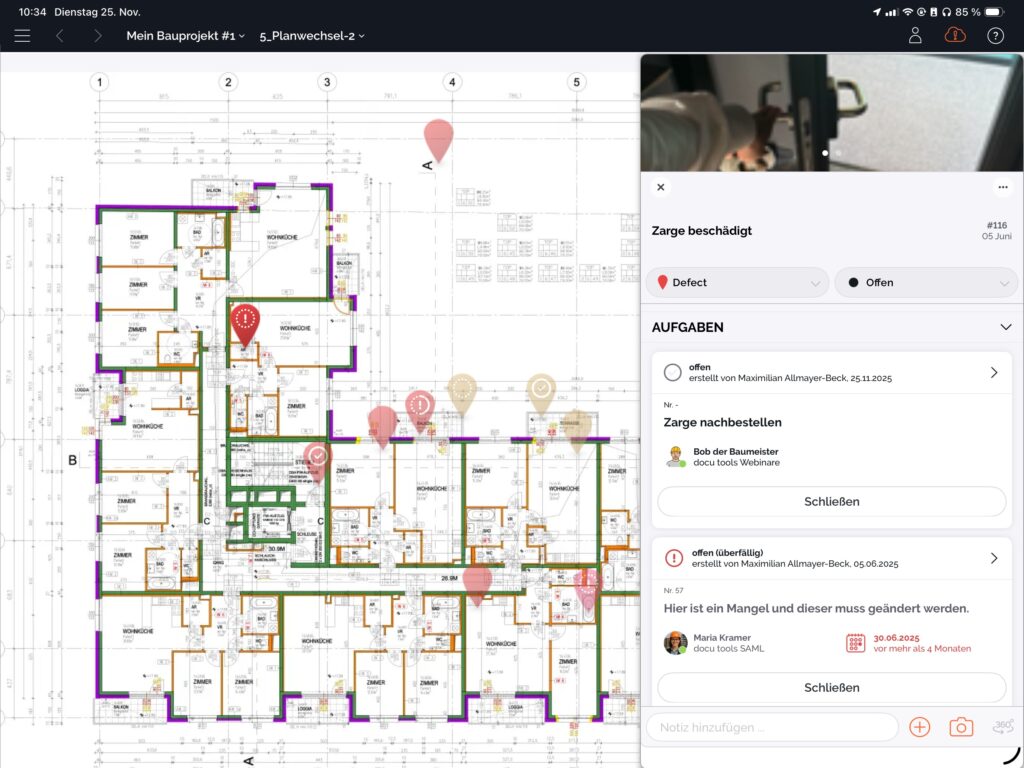Check the open circle on Zarge nachbestellen task
This screenshot has width=1024, height=768.
[x=673, y=372]
